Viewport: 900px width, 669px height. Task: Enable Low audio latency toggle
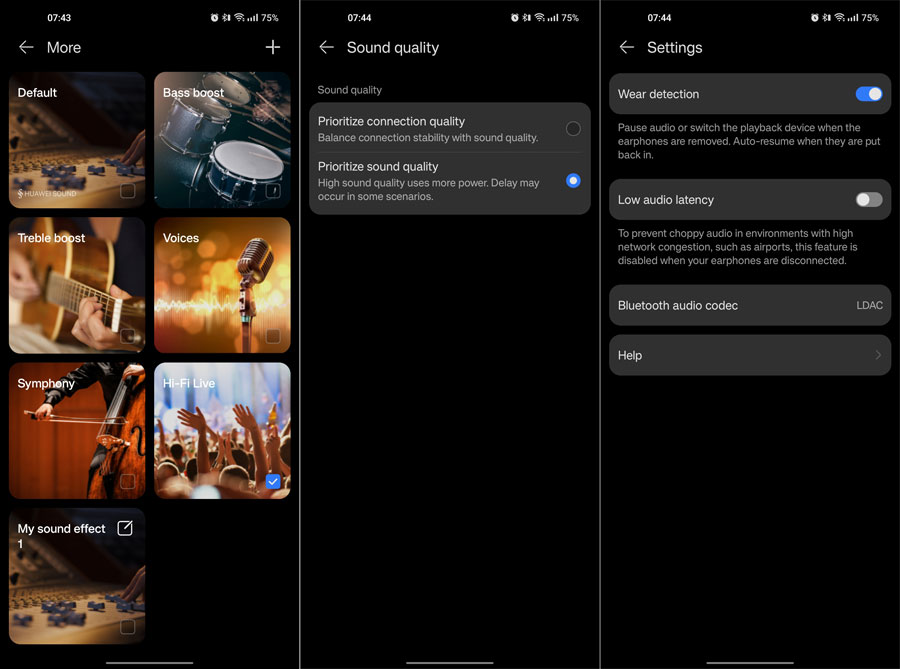coord(869,200)
